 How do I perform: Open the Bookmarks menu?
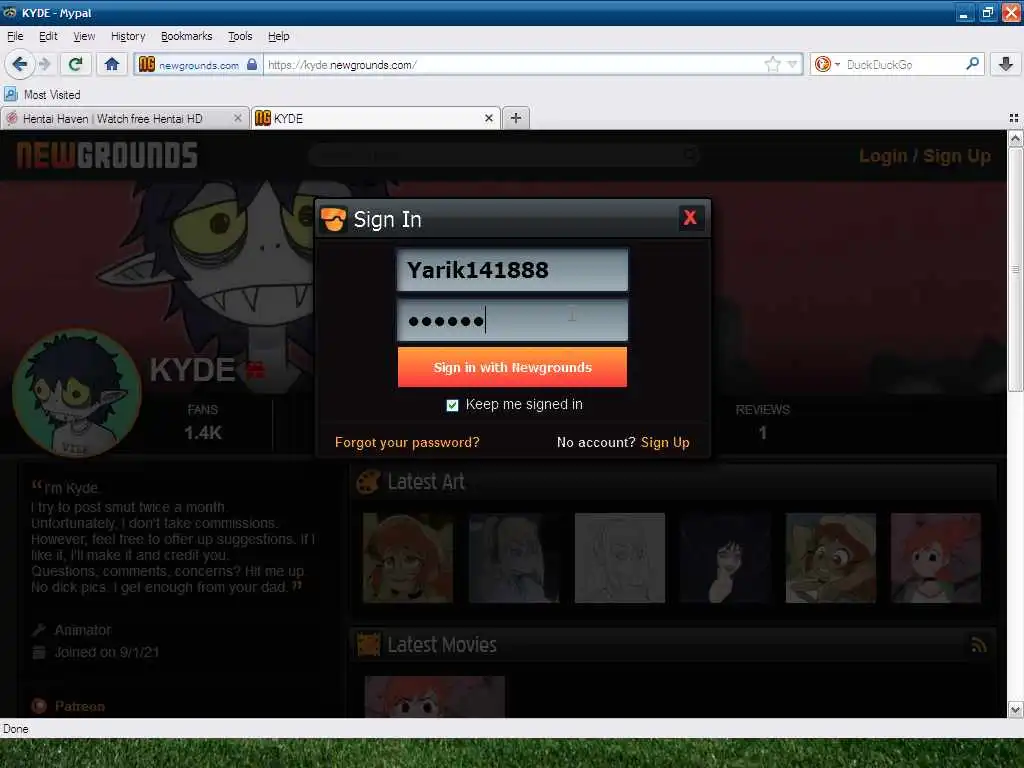[186, 36]
